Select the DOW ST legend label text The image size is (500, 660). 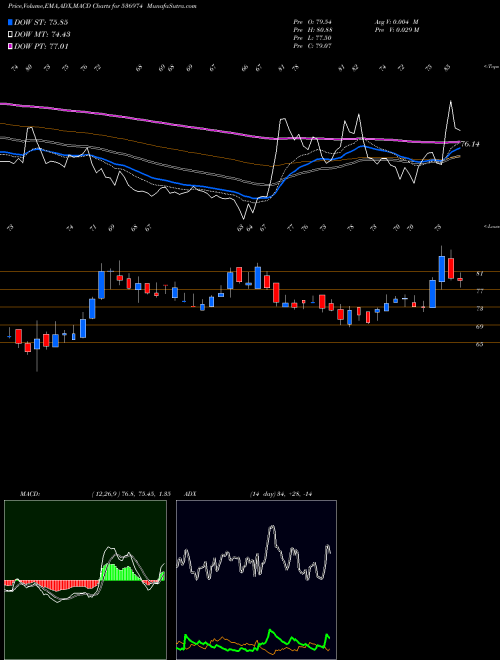click(41, 22)
